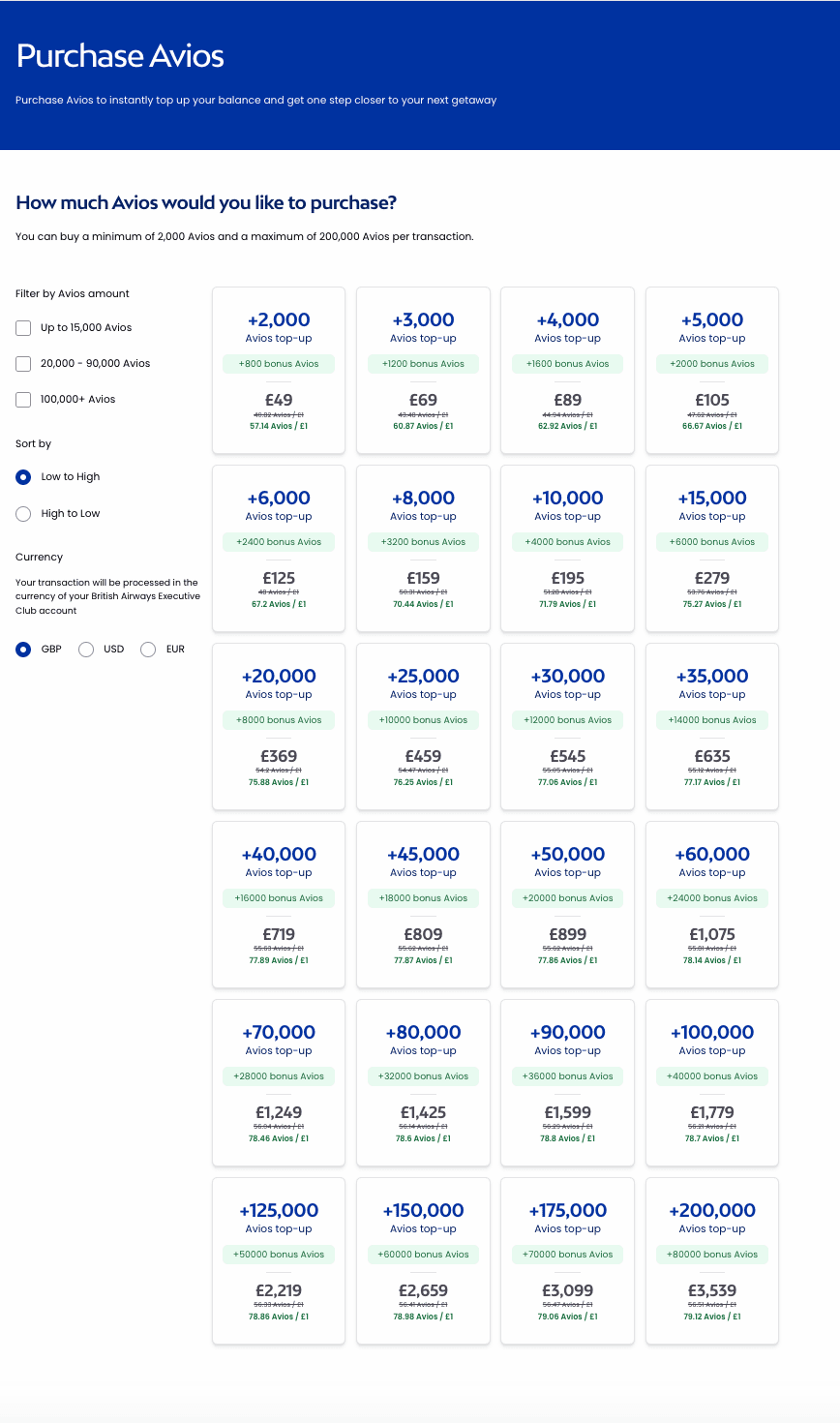
Task: Select GBP currency radio button
Action: (x=23, y=650)
